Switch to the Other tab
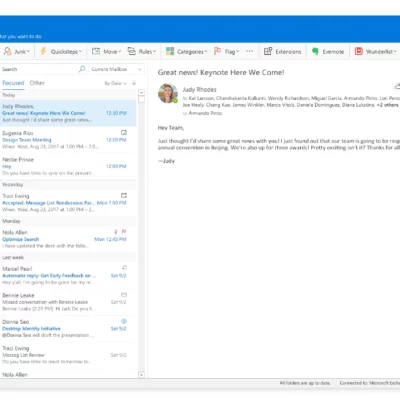The width and height of the screenshot is (400, 400). (x=37, y=83)
